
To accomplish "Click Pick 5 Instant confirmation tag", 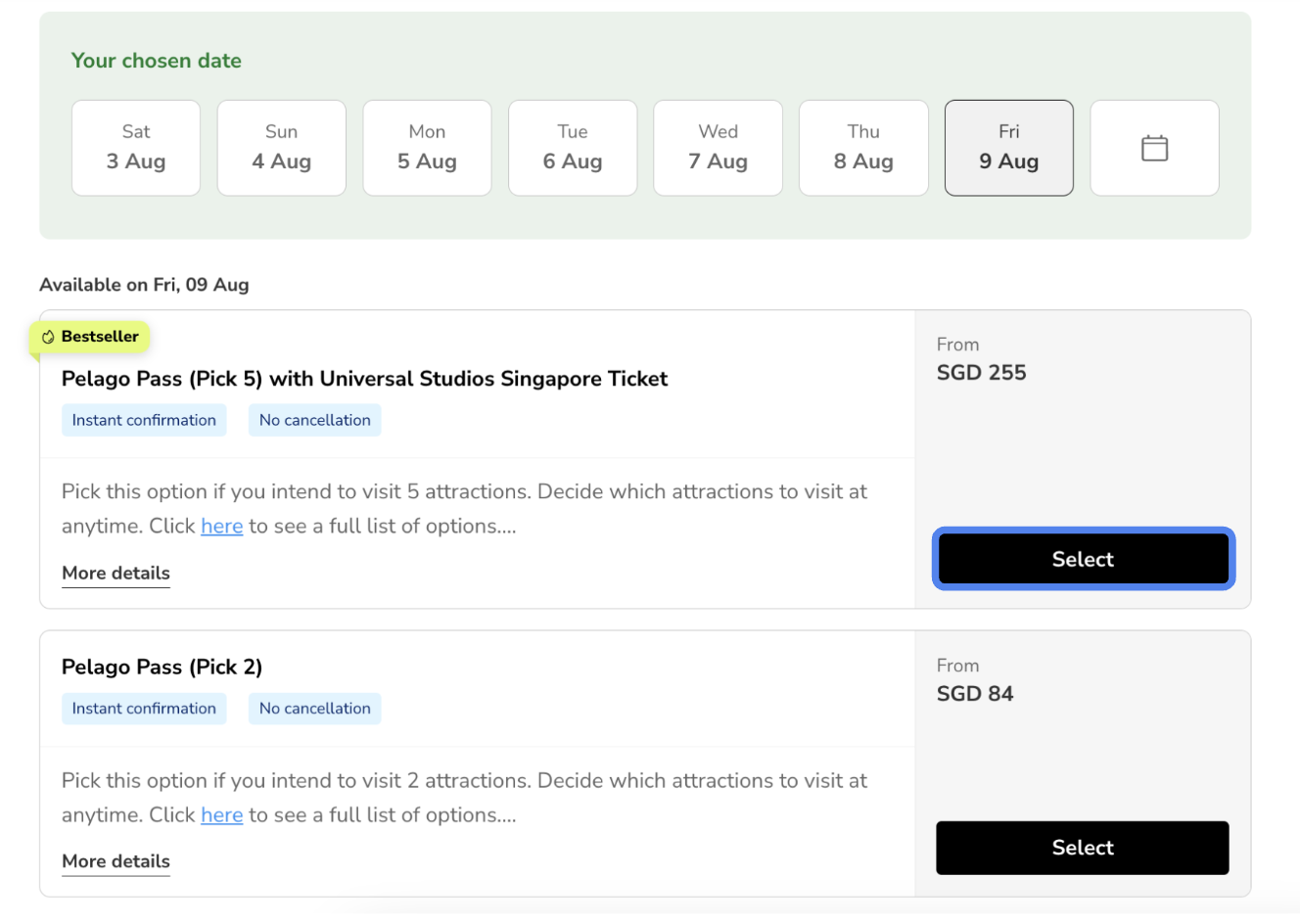I will pyautogui.click(x=144, y=420).
